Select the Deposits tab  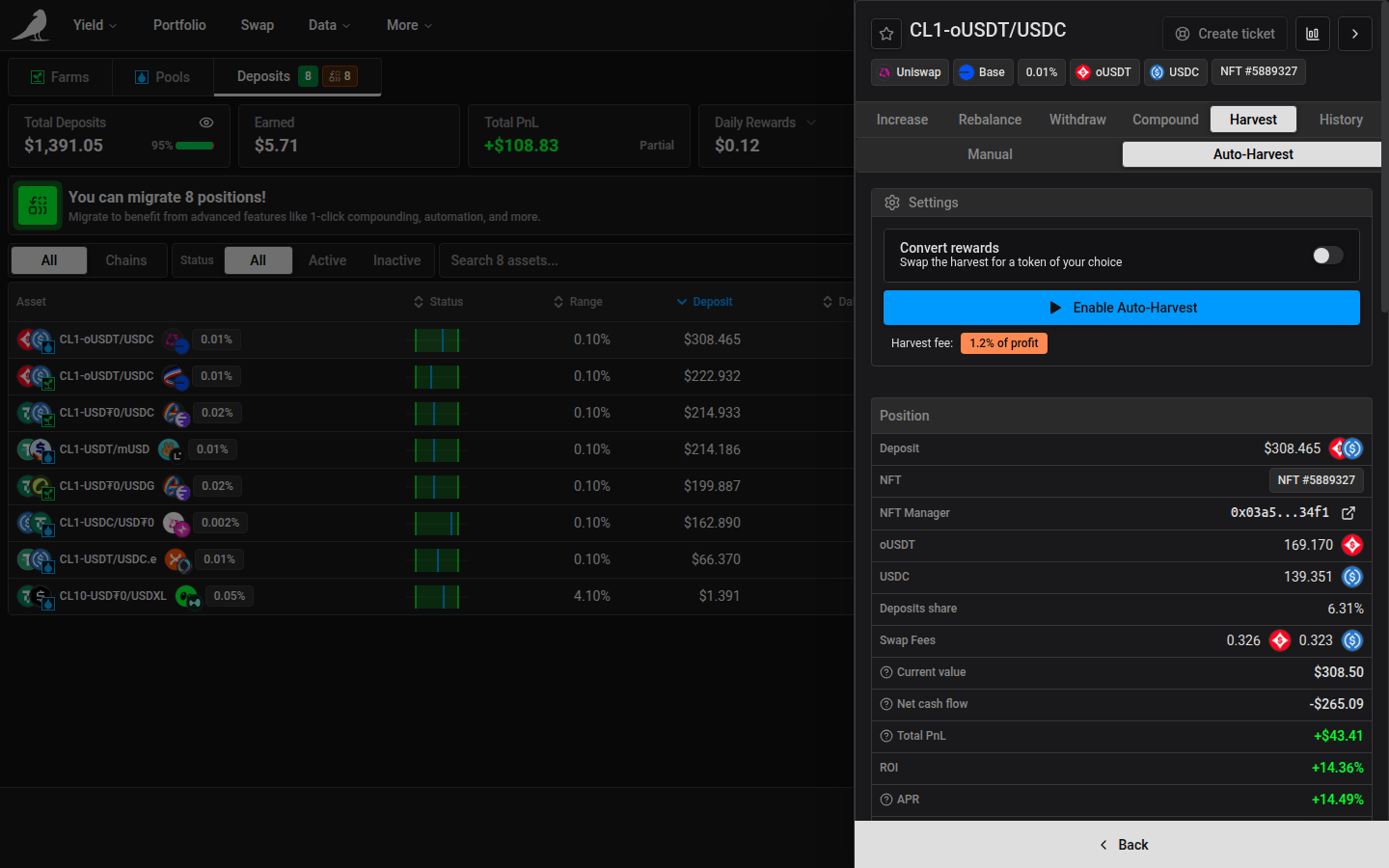click(x=297, y=76)
